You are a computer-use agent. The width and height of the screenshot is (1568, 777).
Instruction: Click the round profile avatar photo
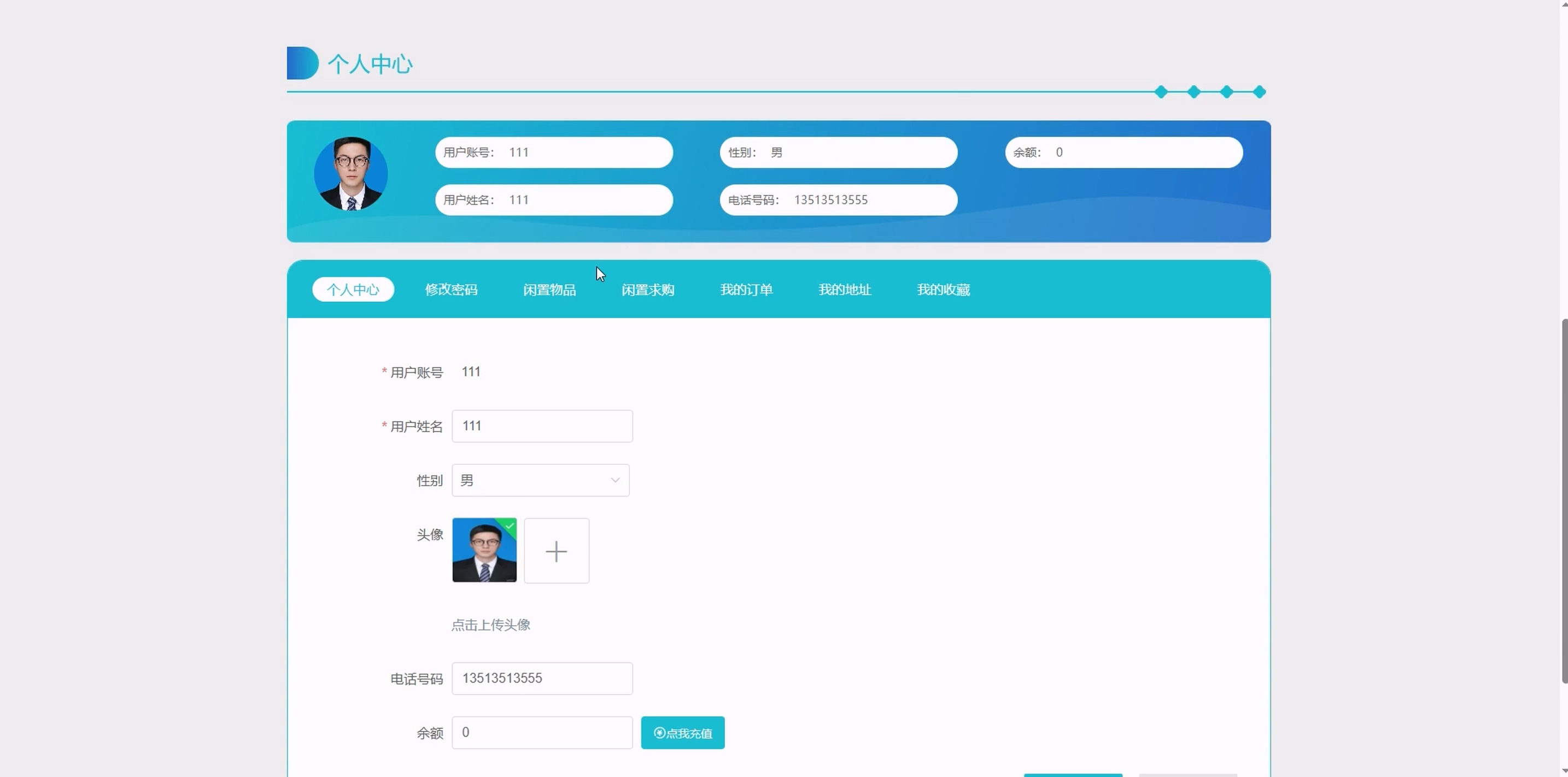click(350, 173)
